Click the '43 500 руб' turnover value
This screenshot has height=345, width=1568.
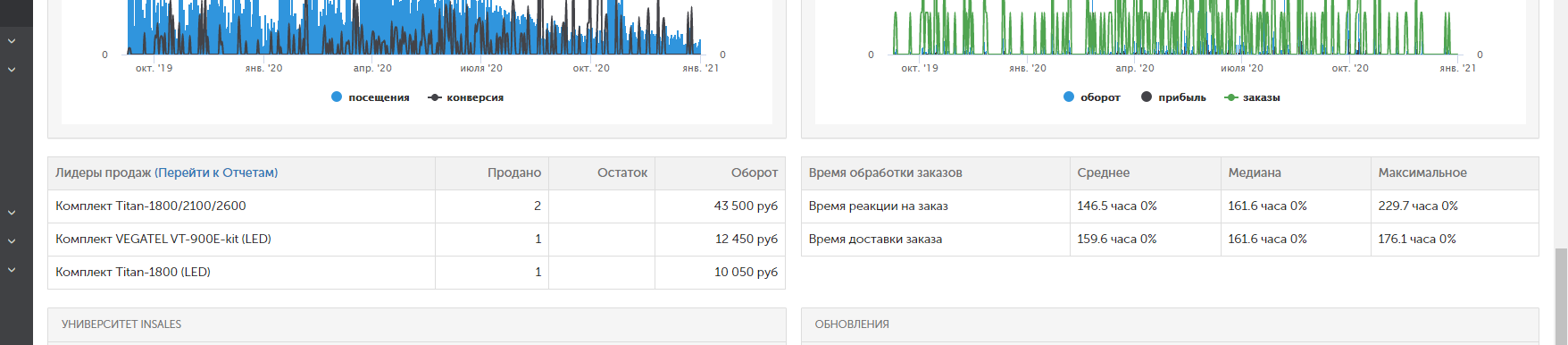(746, 206)
